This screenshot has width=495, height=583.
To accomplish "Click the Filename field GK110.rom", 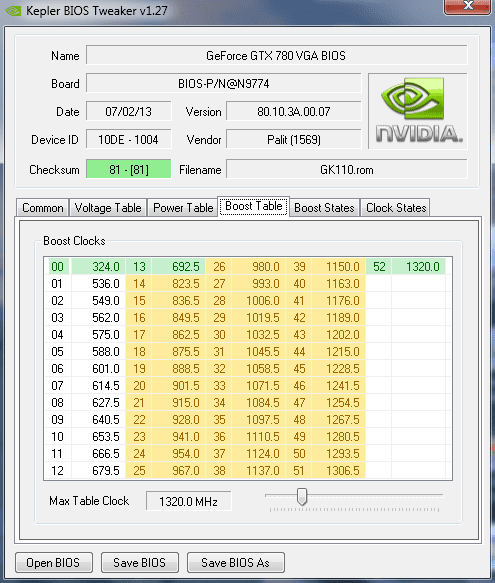I will point(347,169).
